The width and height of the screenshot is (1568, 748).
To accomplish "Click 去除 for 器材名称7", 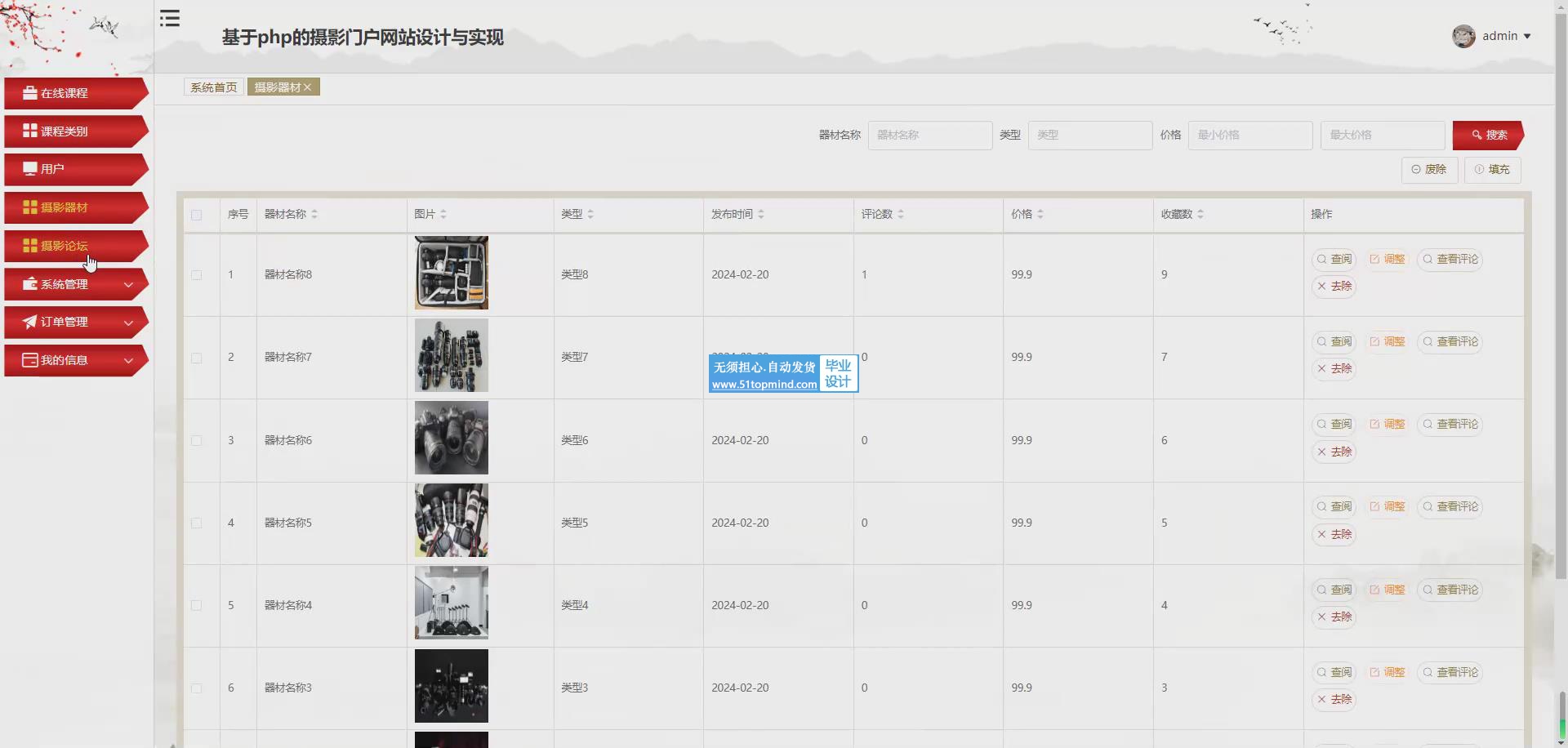I will (1334, 369).
